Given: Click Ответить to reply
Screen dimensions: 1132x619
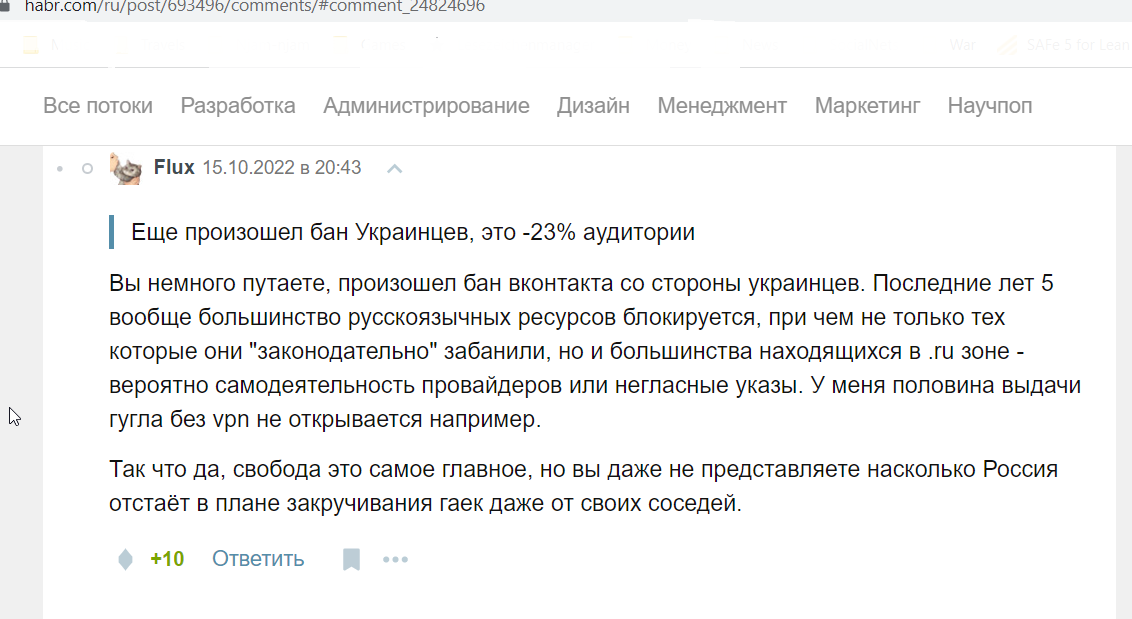Looking at the screenshot, I should tap(258, 559).
